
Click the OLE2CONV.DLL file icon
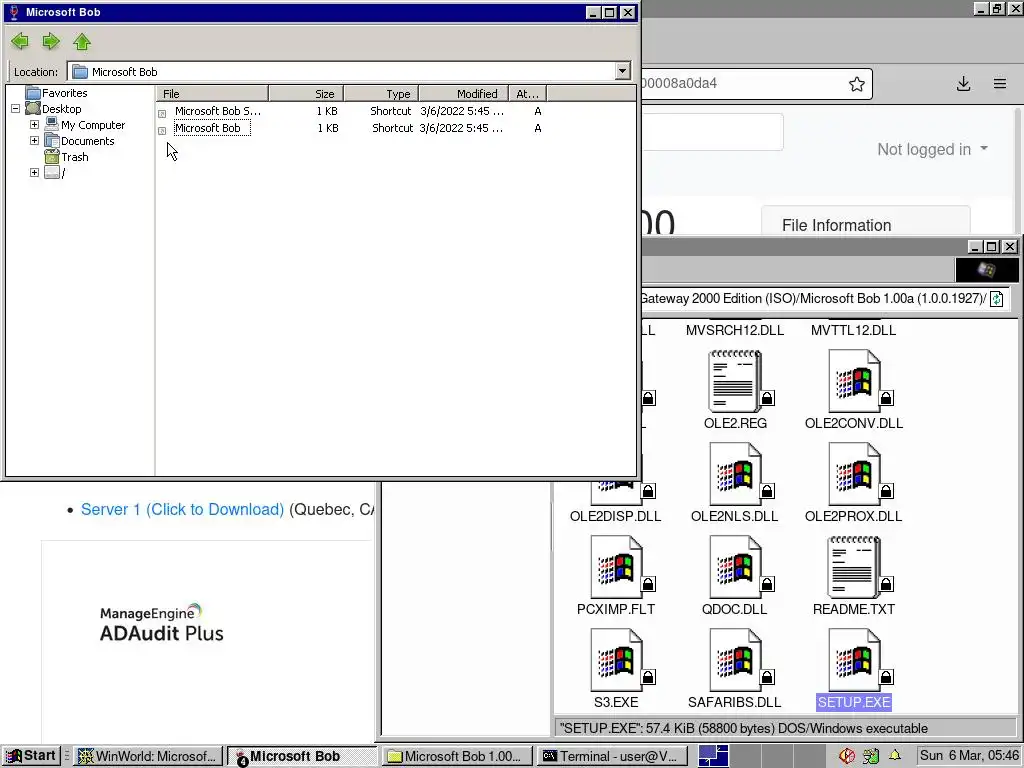tap(854, 382)
